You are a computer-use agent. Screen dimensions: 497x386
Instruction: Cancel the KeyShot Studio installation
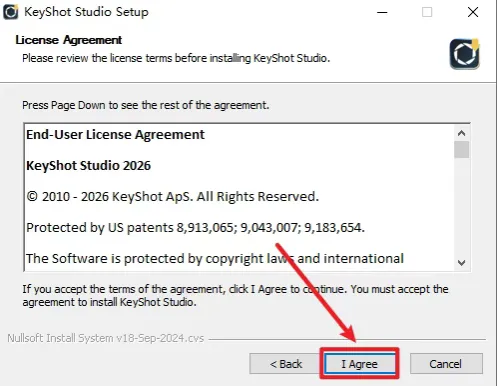(446, 363)
